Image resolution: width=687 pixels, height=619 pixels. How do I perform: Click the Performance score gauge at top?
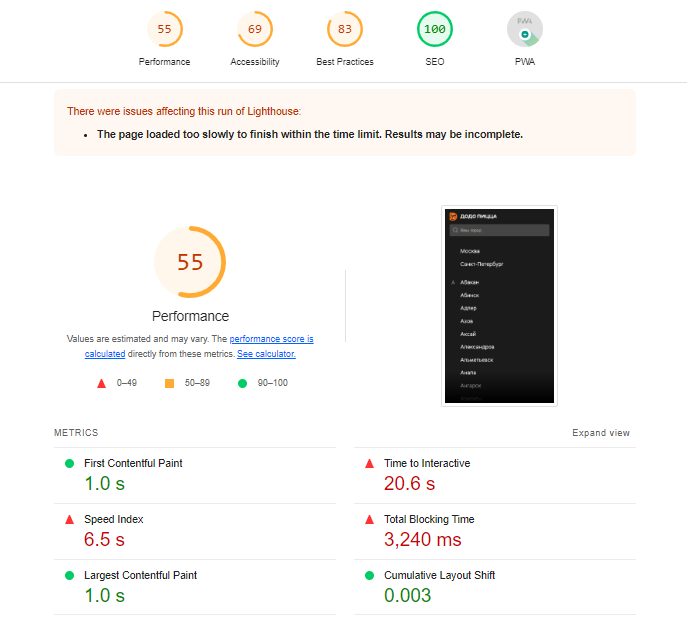(x=164, y=29)
